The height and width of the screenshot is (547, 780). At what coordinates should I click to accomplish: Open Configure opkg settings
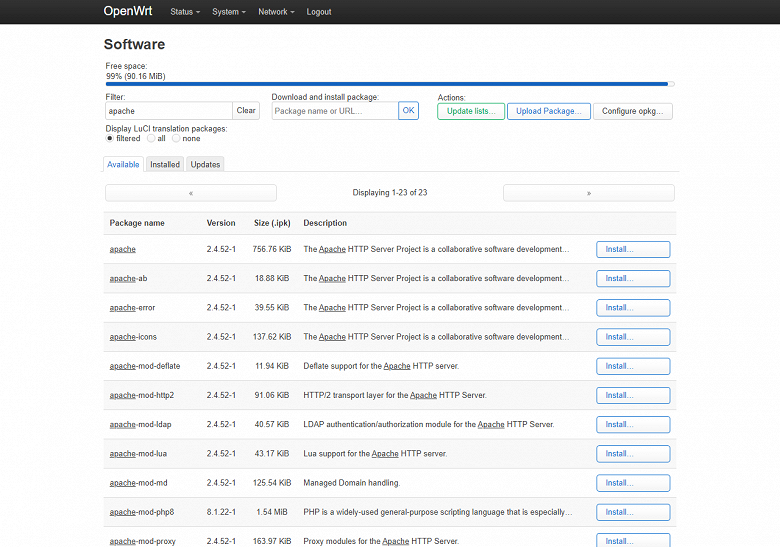coord(632,111)
